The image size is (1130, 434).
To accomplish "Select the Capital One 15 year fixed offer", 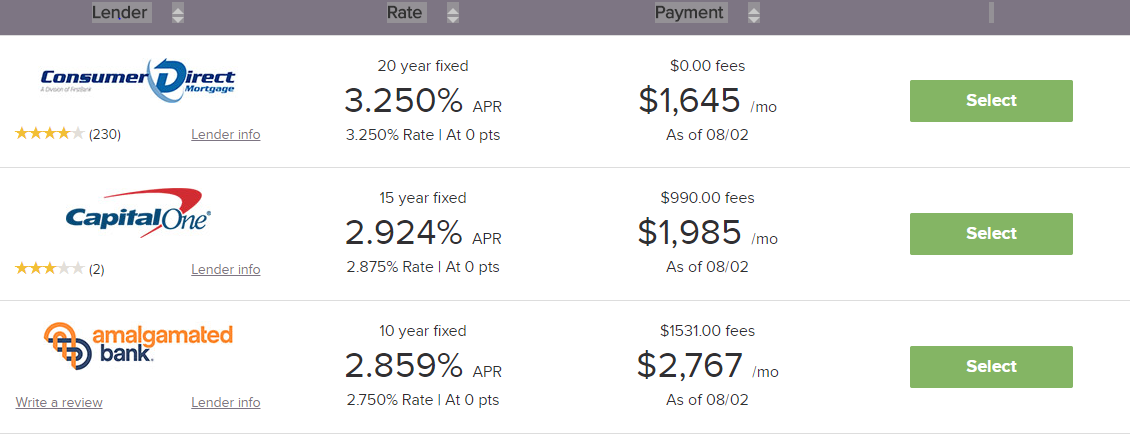I will point(990,233).
